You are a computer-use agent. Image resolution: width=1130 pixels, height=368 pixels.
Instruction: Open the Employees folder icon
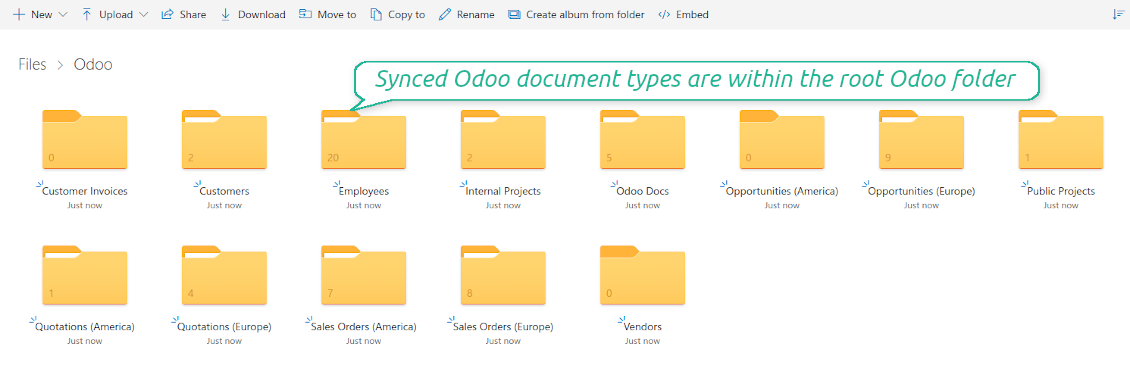(364, 139)
